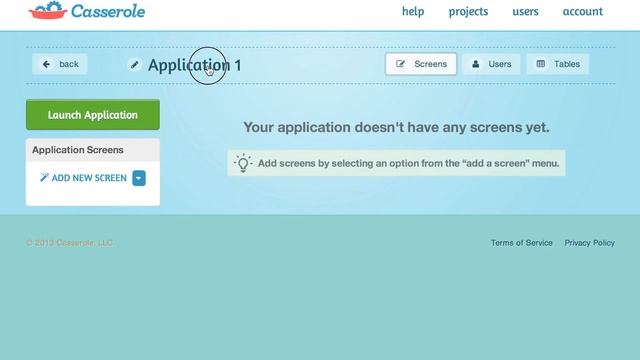The width and height of the screenshot is (640, 360).
Task: Click the lightbulb tip icon
Action: point(243,163)
